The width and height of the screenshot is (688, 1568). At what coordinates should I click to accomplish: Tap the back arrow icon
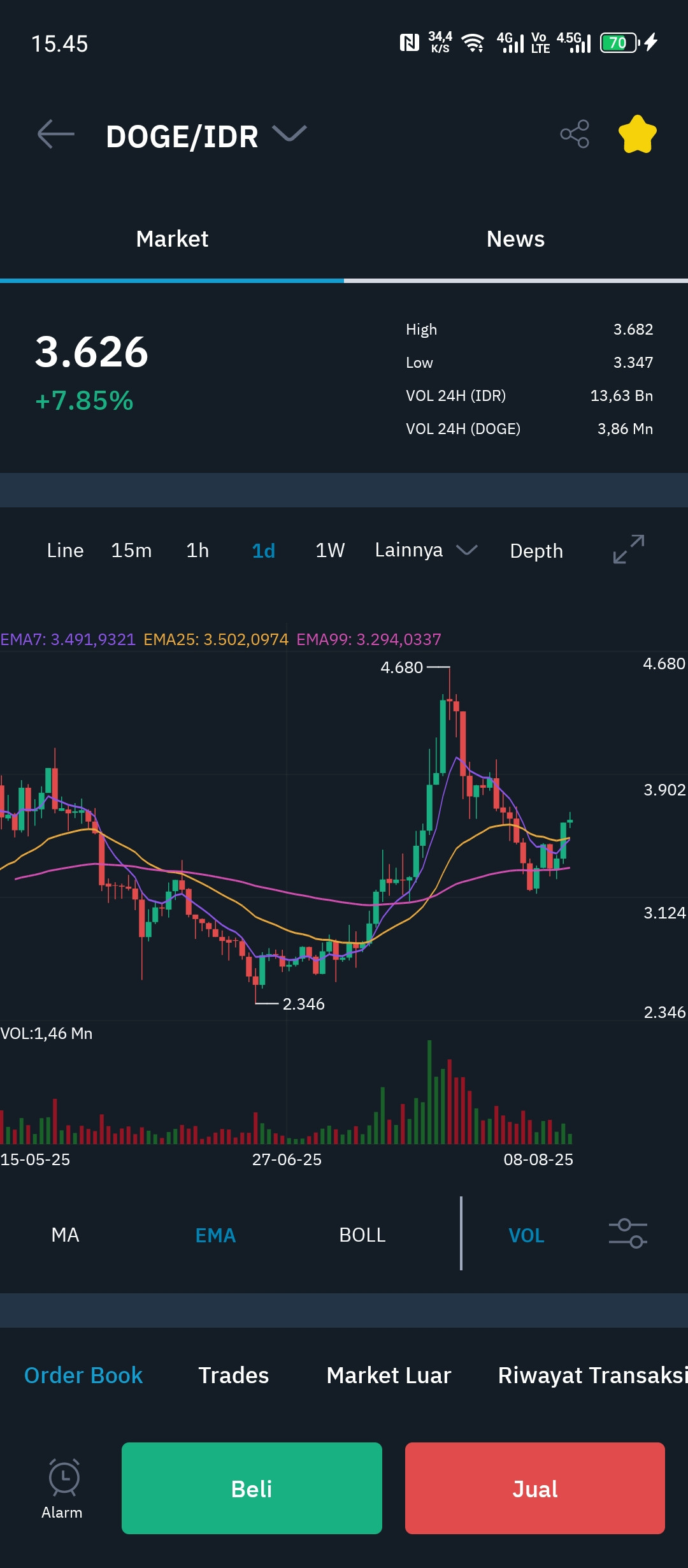[x=56, y=134]
